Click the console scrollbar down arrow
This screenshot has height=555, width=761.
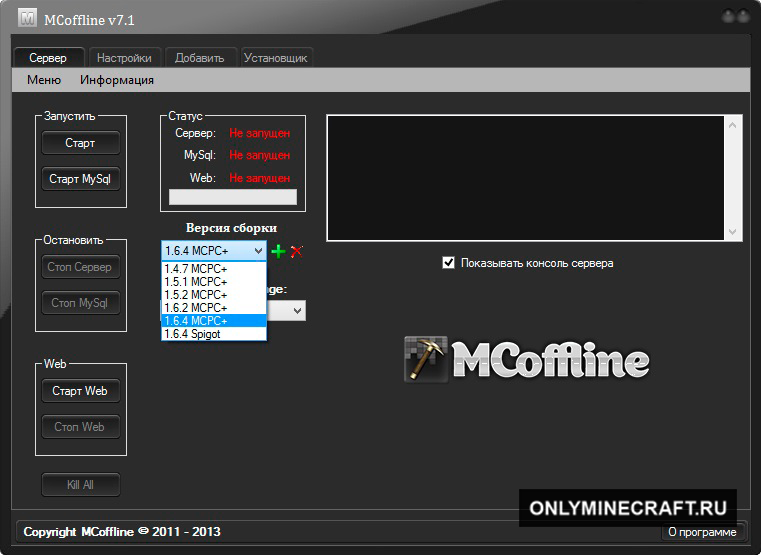tap(733, 232)
